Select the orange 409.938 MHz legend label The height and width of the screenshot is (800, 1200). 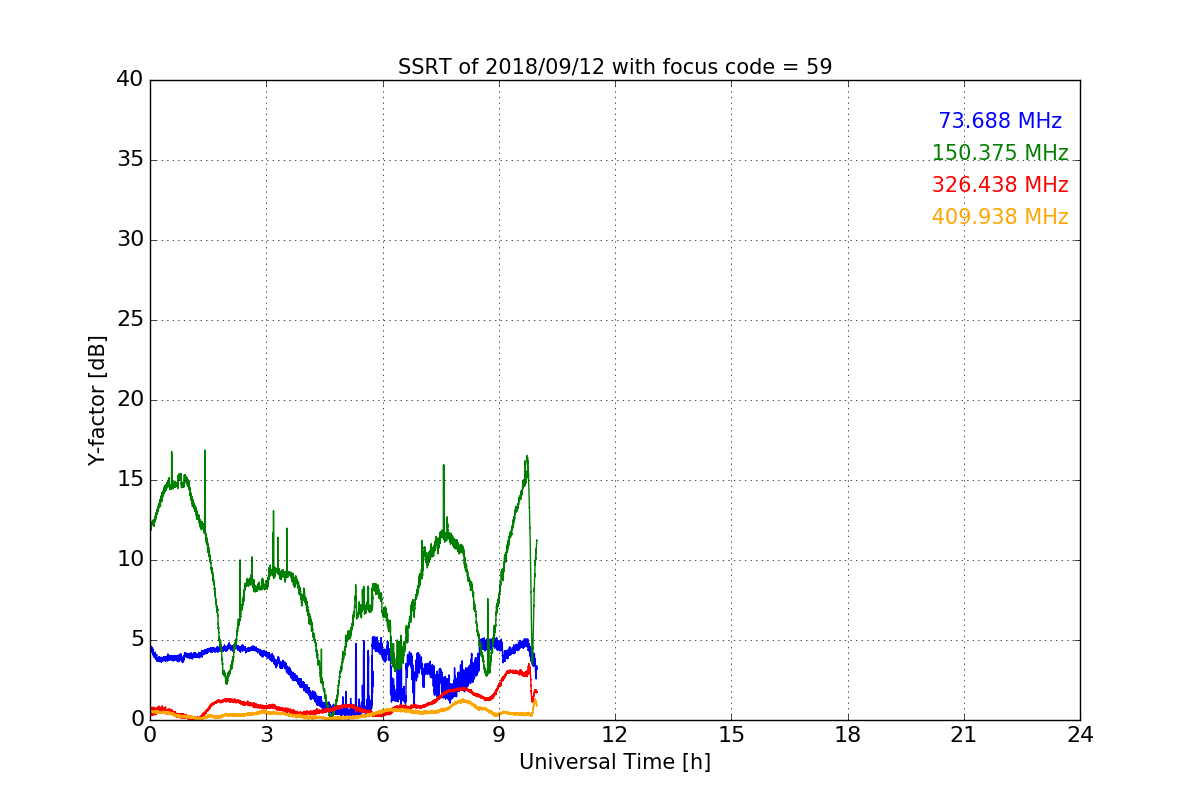pyautogui.click(x=1000, y=217)
